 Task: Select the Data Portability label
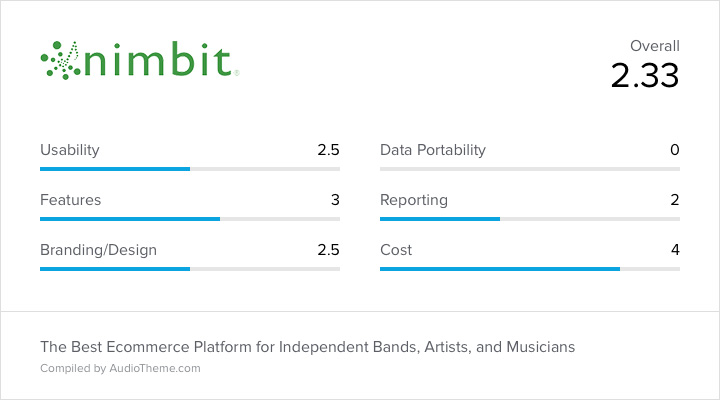point(433,150)
